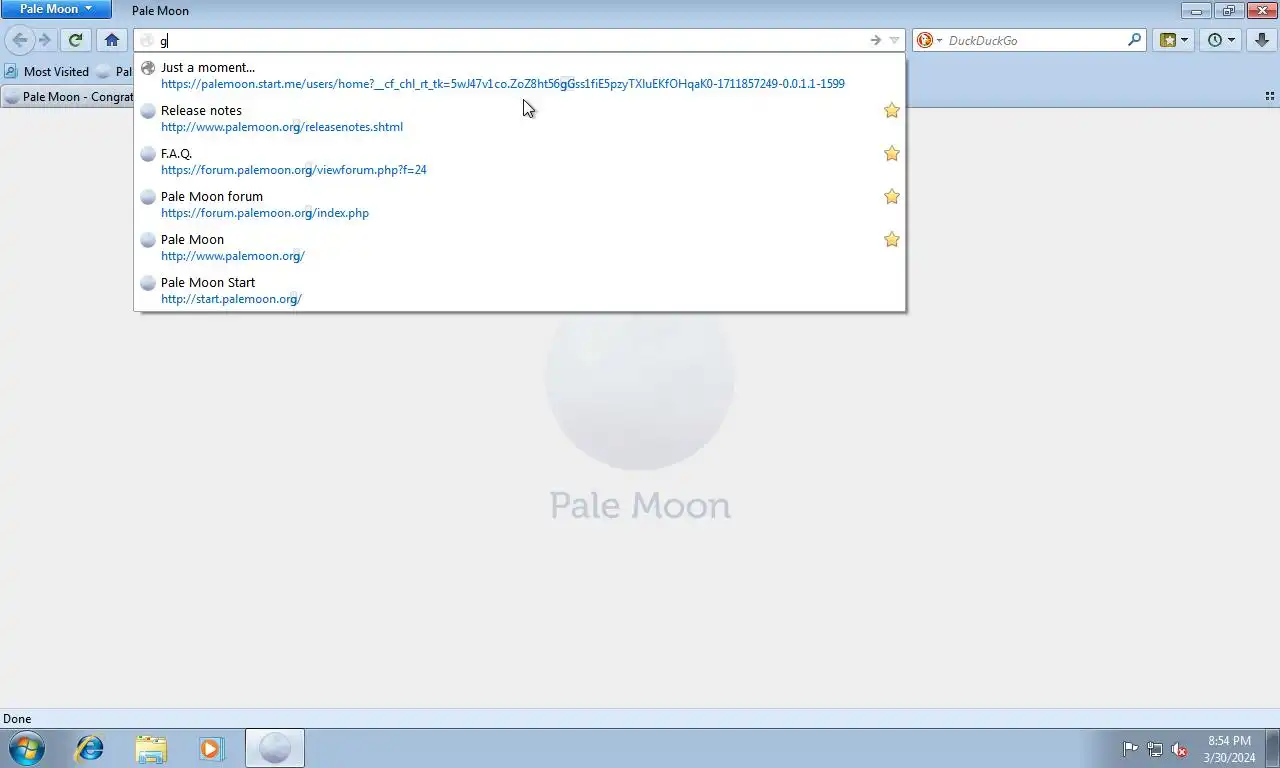
Task: Open the bookmarks menu button
Action: (x=1167, y=40)
